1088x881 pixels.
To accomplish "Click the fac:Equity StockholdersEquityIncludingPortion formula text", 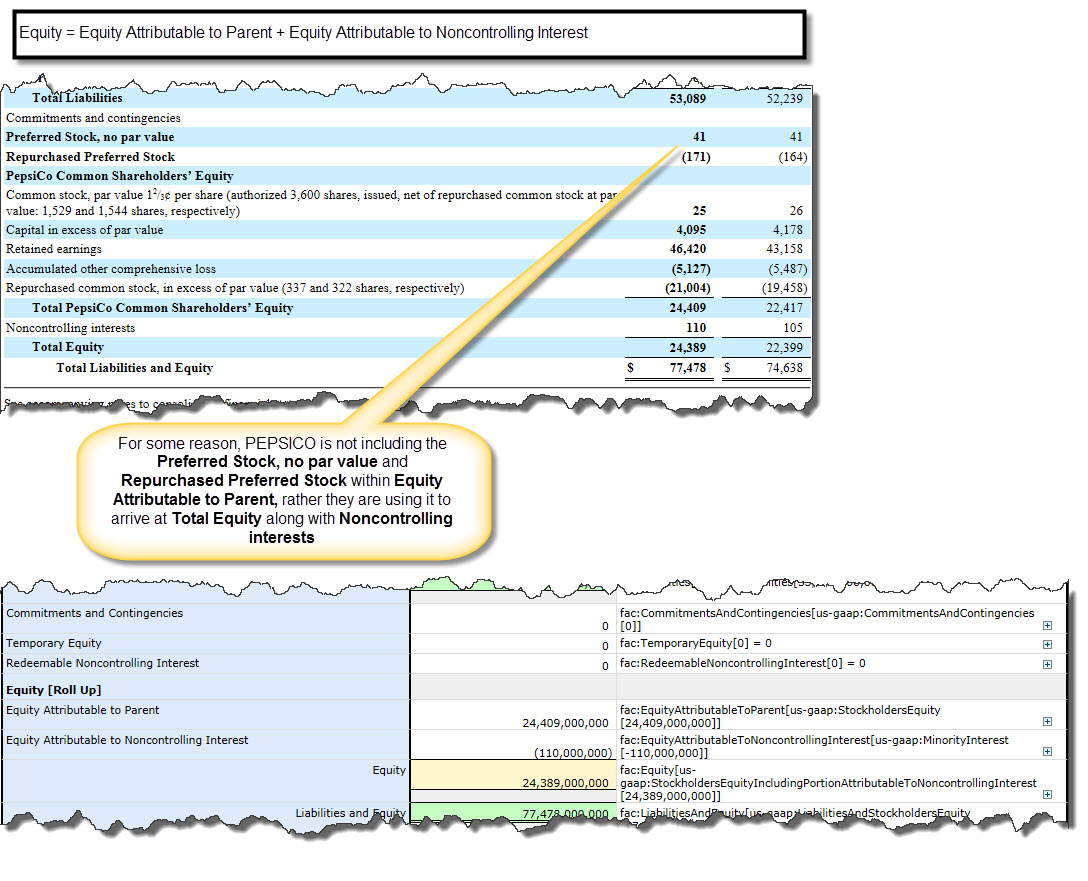I will (828, 782).
